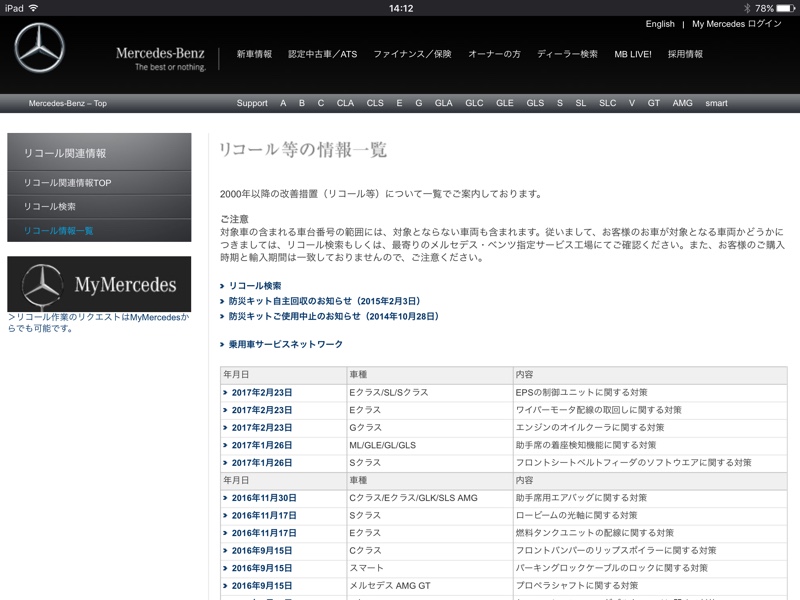This screenshot has width=800, height=600.
Task: Click the リコール関連情報 sidebar header
Action: pyautogui.click(x=99, y=153)
